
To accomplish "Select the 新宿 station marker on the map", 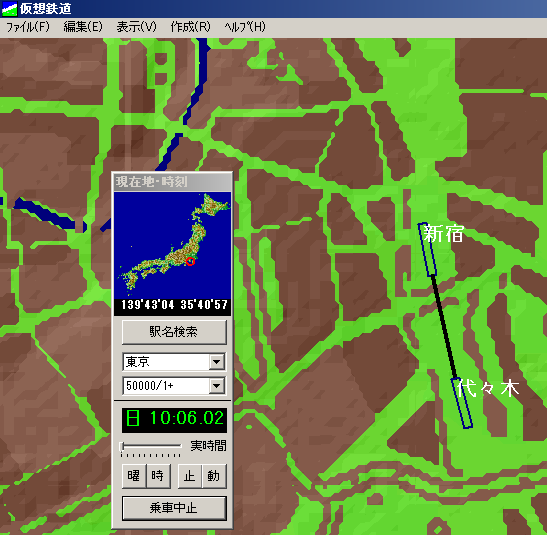I will coord(428,250).
